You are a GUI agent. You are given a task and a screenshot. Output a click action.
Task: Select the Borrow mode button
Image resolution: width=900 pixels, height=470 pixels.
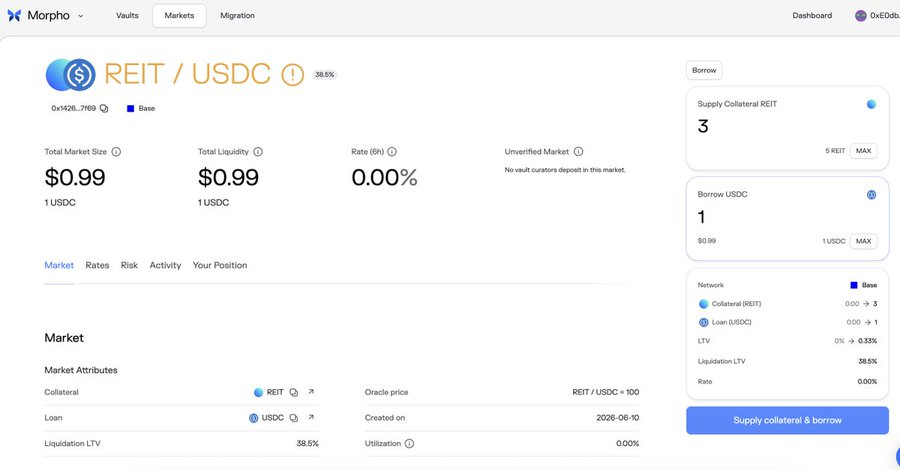(x=704, y=70)
